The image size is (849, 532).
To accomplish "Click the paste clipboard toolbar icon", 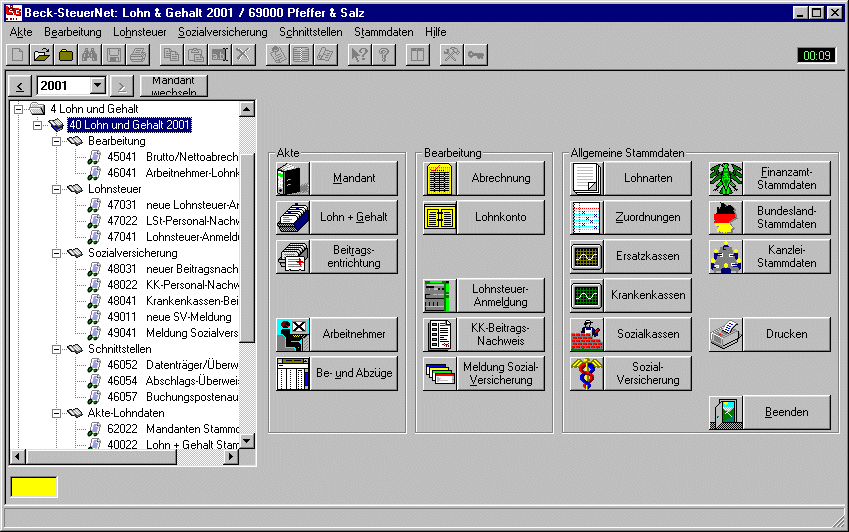I will click(x=195, y=55).
